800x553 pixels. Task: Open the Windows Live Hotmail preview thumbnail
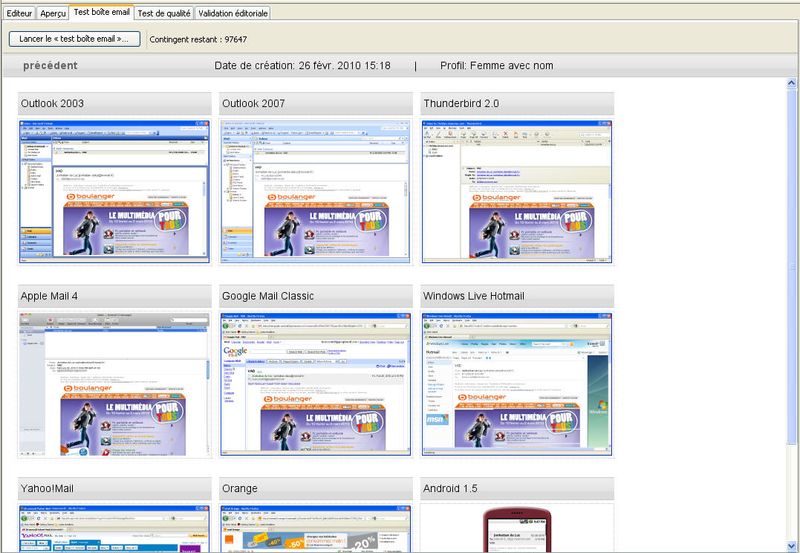517,385
